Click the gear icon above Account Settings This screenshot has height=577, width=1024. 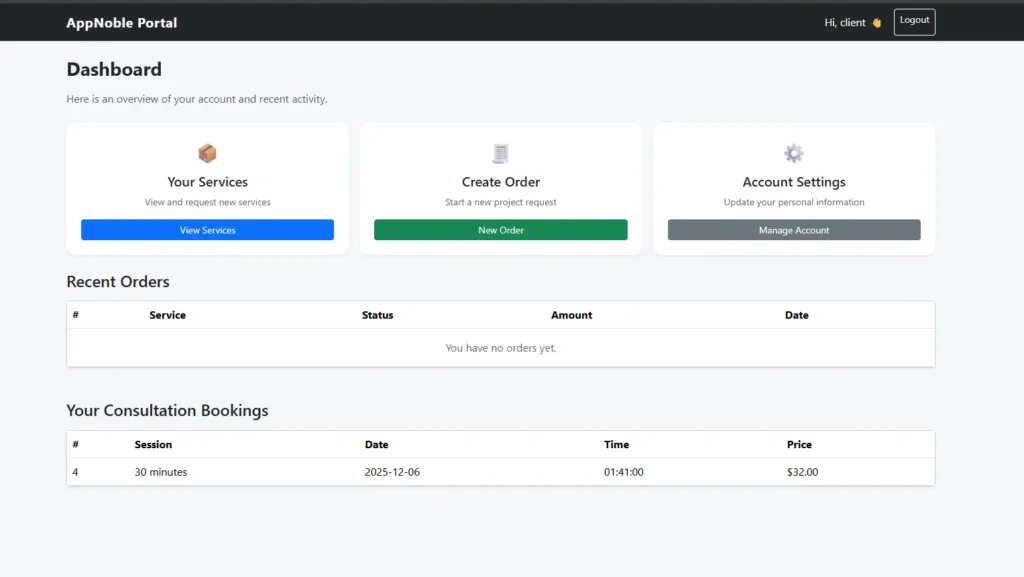[x=794, y=153]
